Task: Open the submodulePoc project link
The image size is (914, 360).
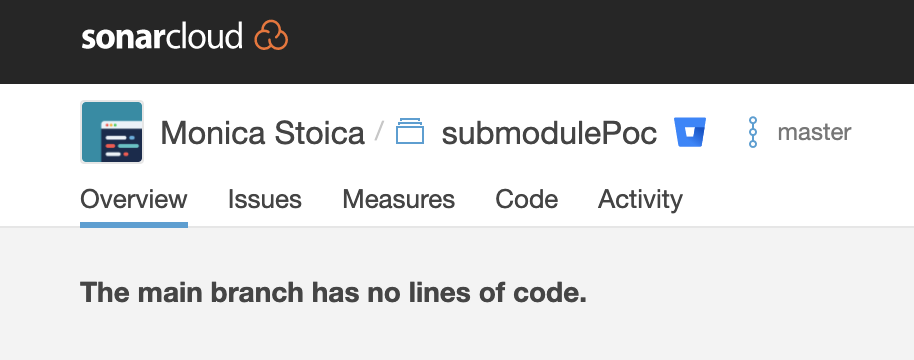Action: 549,133
